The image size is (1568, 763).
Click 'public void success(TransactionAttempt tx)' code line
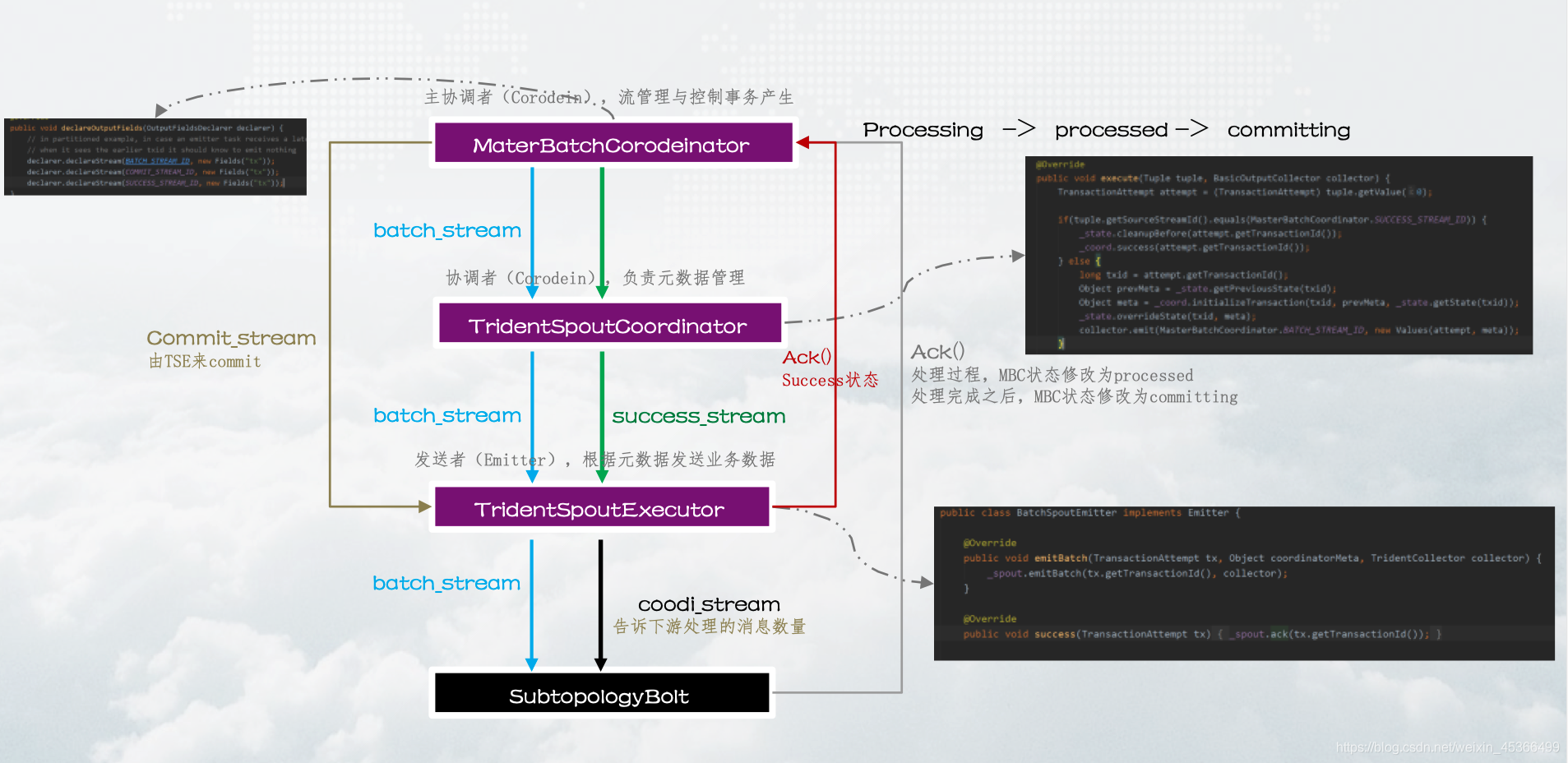1202,634
